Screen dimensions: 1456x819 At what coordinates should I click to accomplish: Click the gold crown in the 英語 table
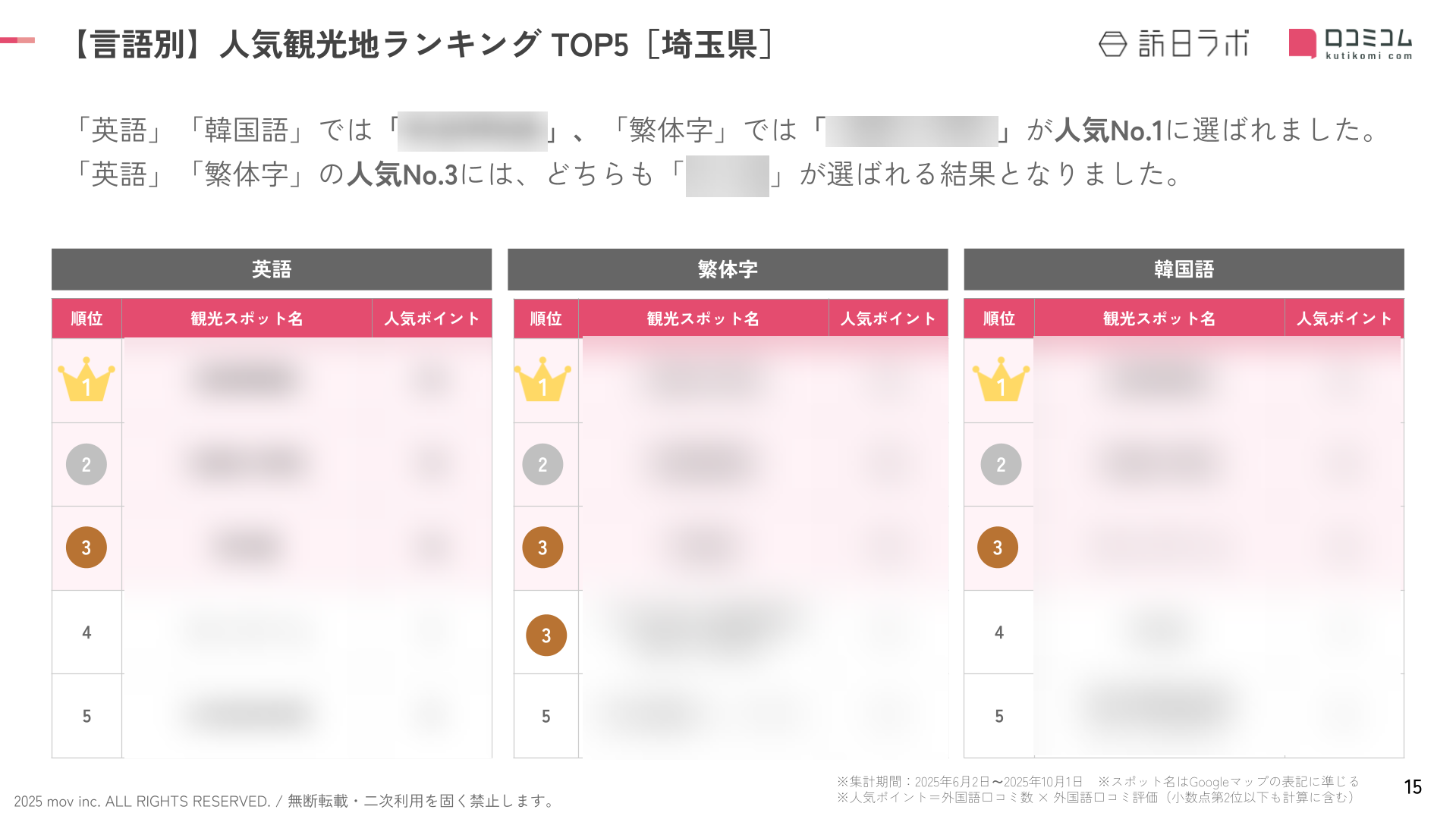point(86,380)
